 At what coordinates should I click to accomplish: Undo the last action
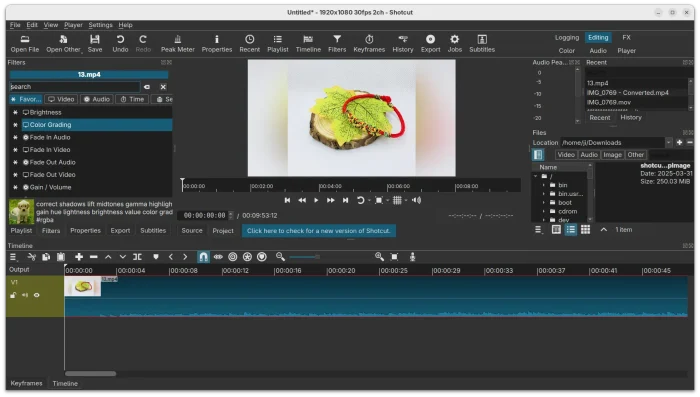coord(120,44)
